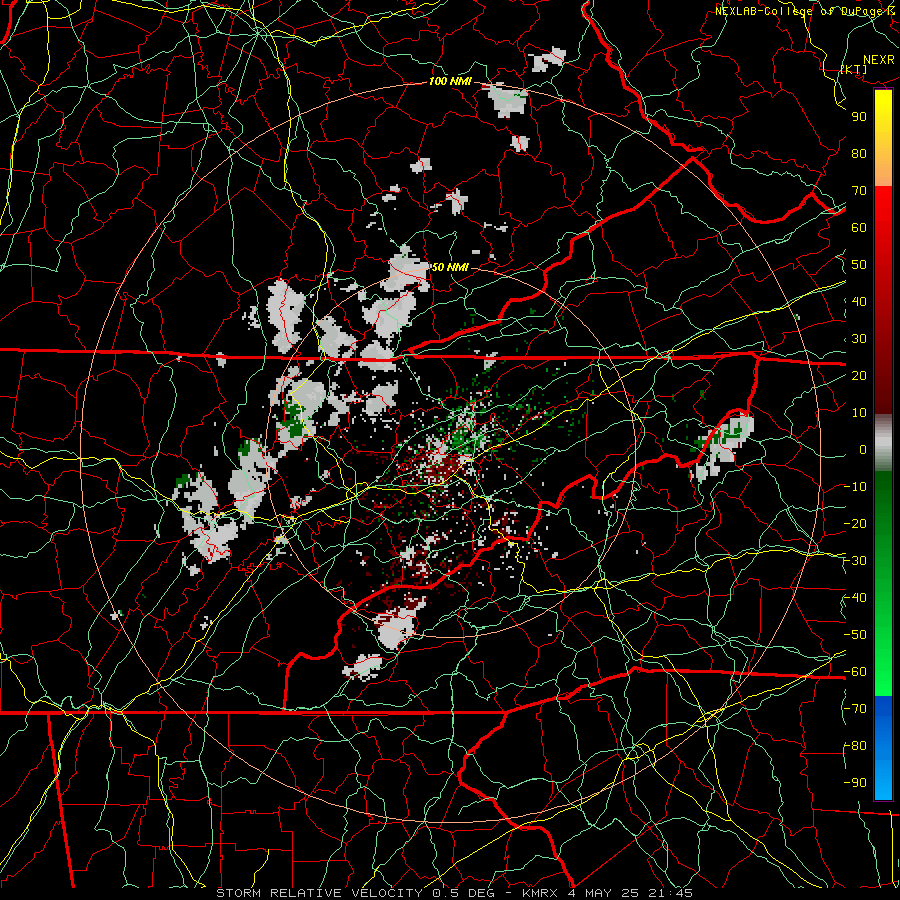Click the '80' value on velocity scale
Viewport: 900px width, 900px height.
859,154
